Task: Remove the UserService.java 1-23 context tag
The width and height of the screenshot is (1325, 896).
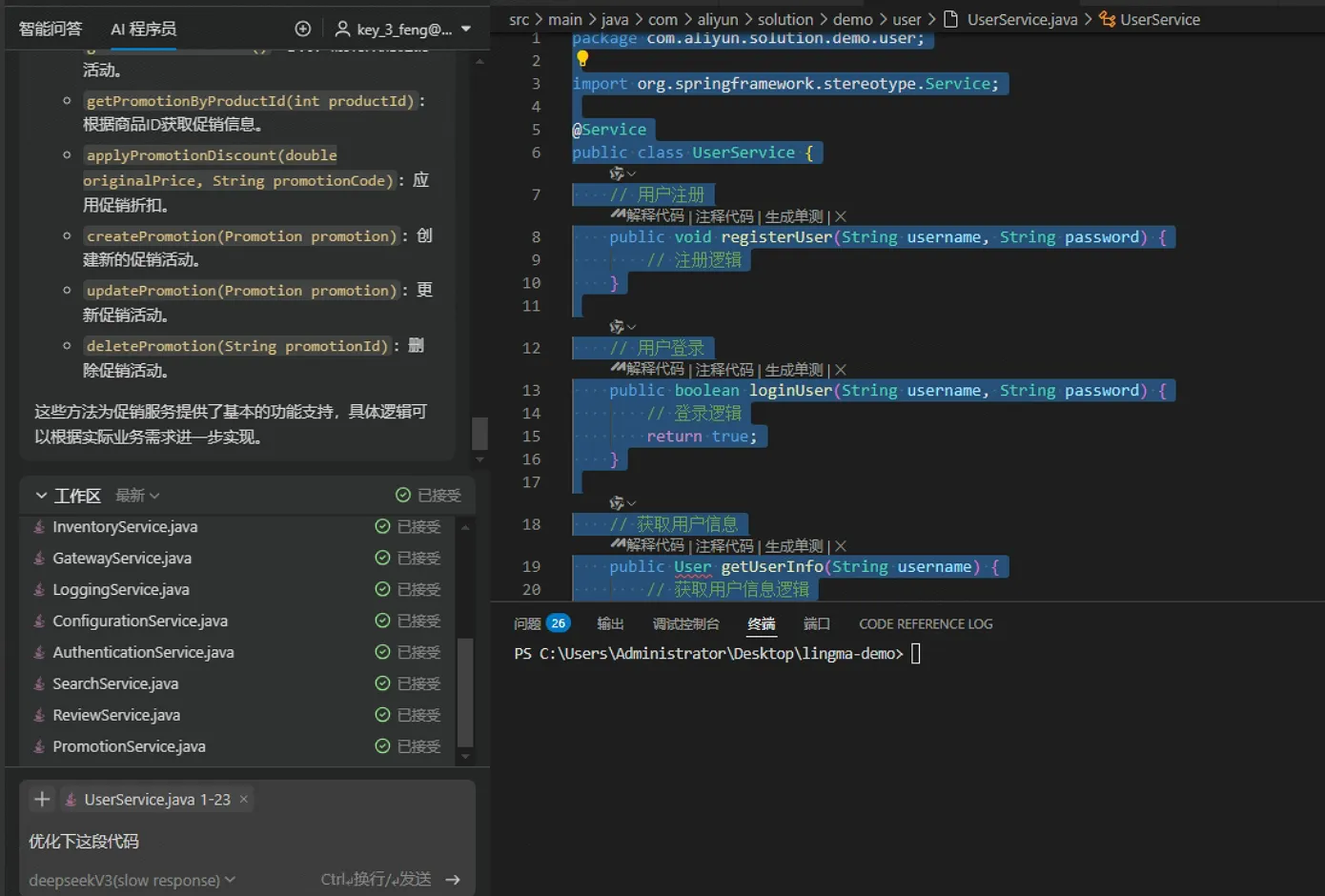Action: point(244,800)
